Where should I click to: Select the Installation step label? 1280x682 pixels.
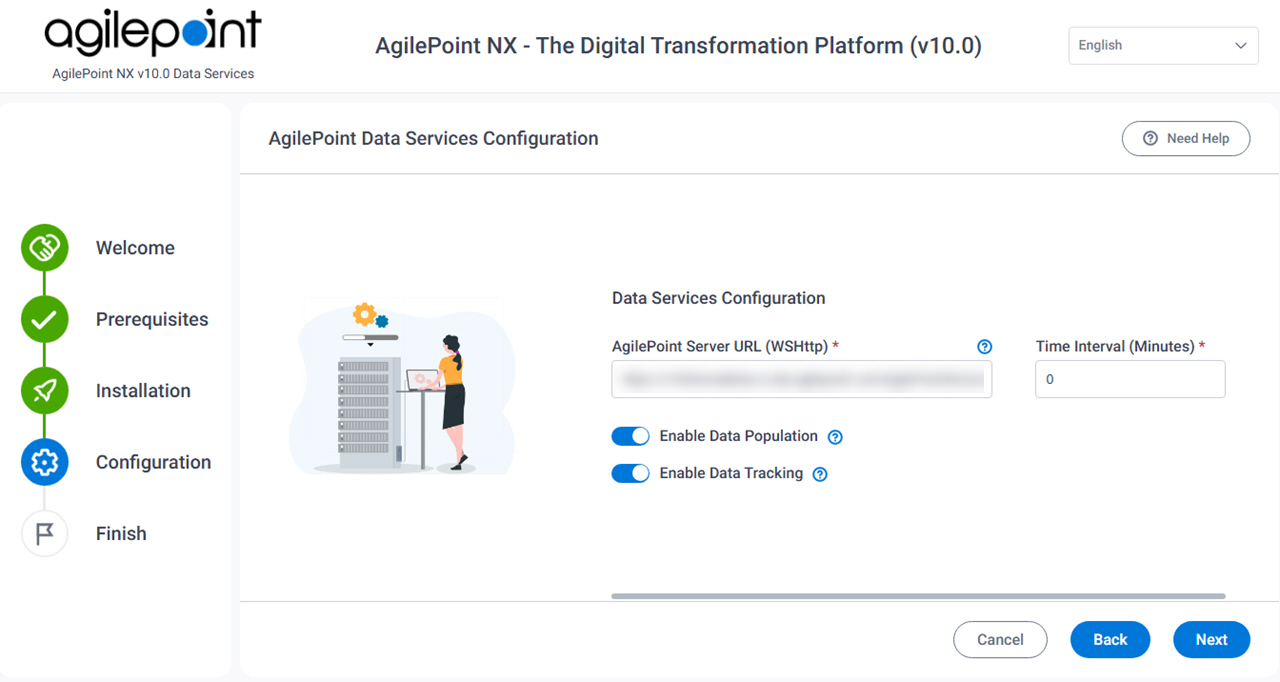(143, 391)
